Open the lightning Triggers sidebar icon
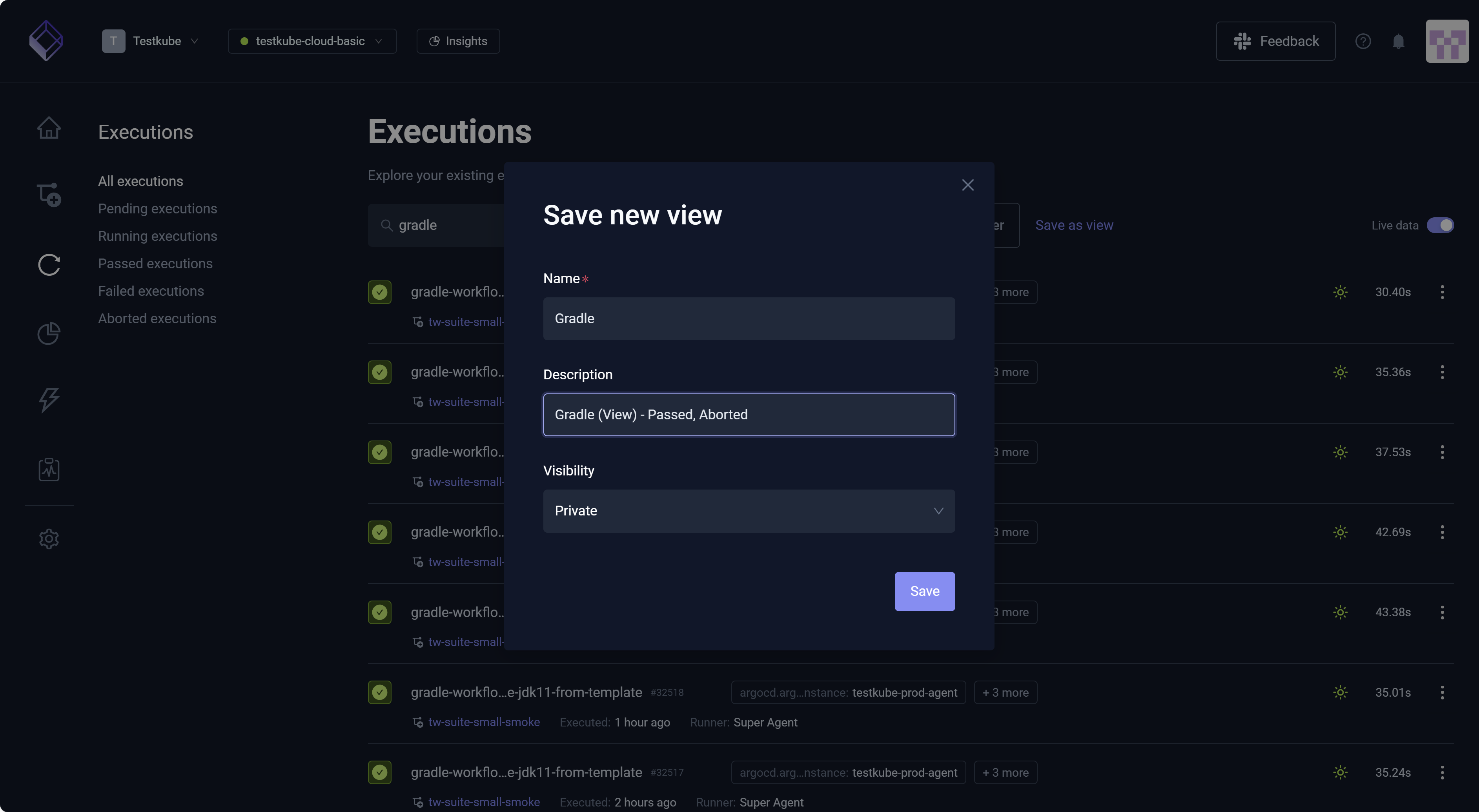 point(49,400)
